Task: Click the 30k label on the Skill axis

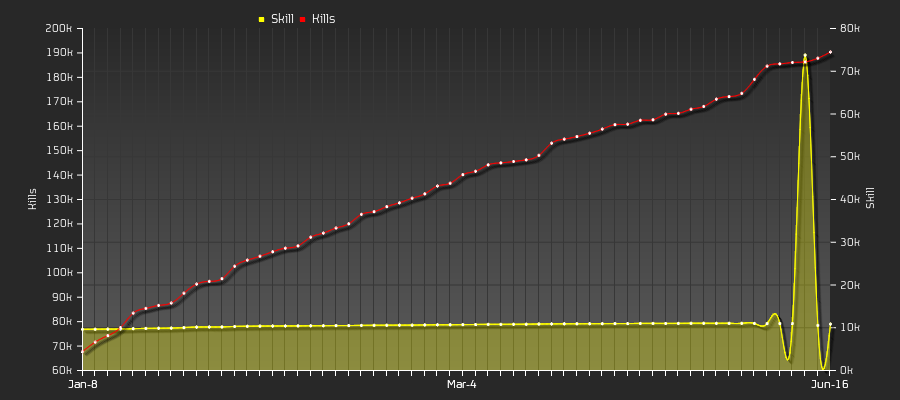Action: [851, 242]
